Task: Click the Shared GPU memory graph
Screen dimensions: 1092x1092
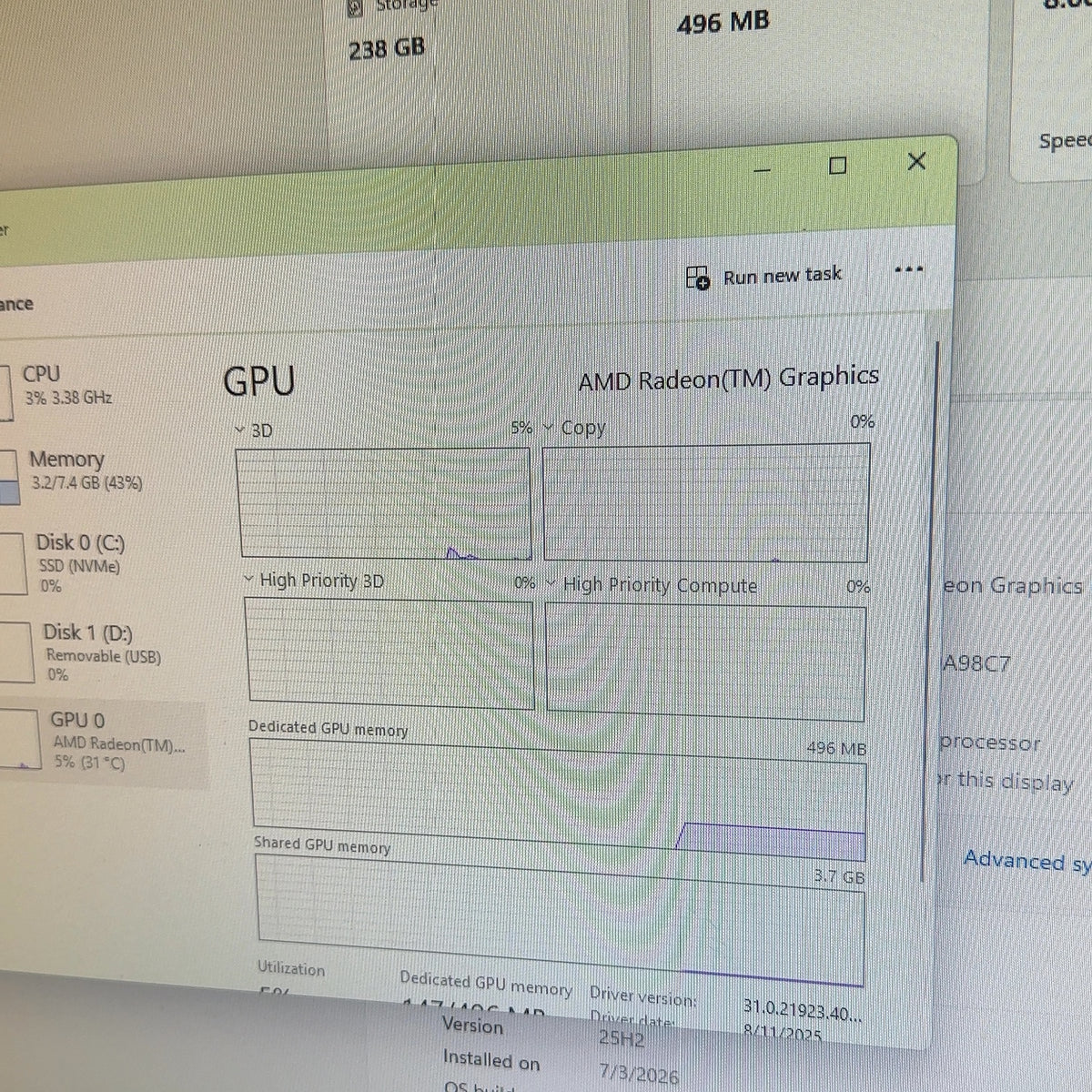Action: [561, 918]
